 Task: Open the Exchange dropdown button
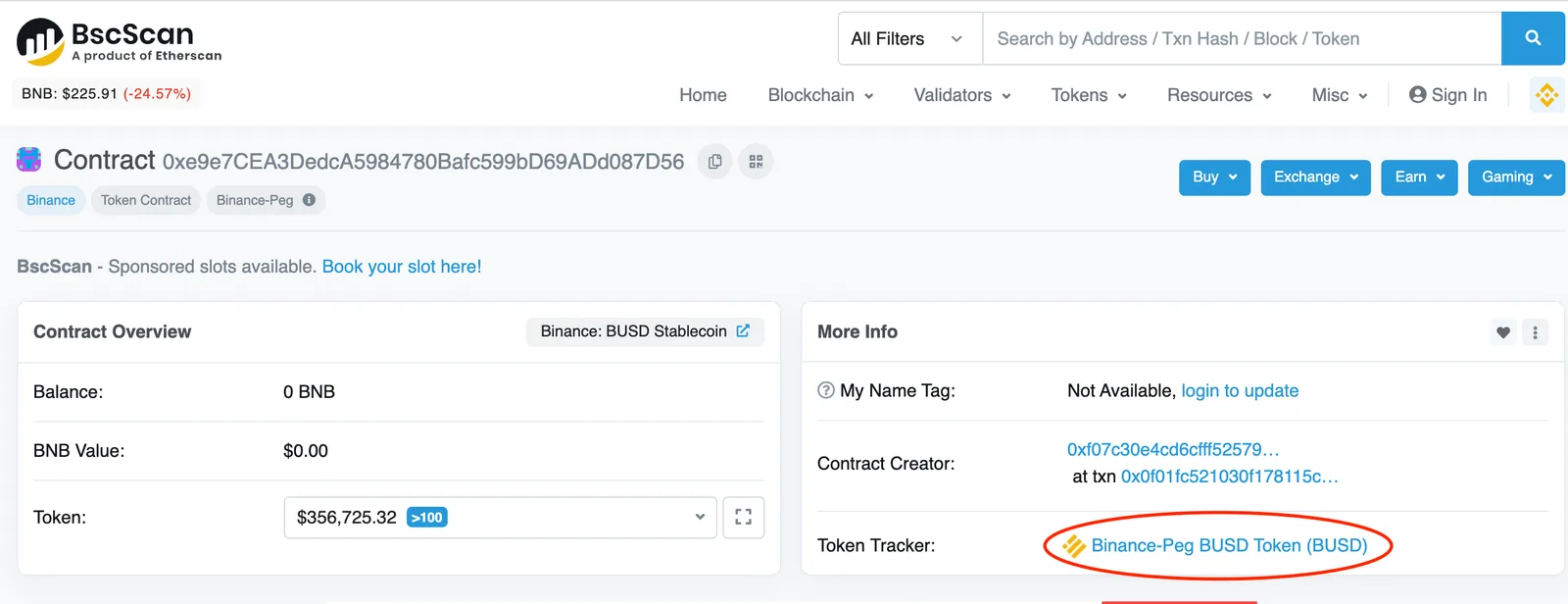1315,177
